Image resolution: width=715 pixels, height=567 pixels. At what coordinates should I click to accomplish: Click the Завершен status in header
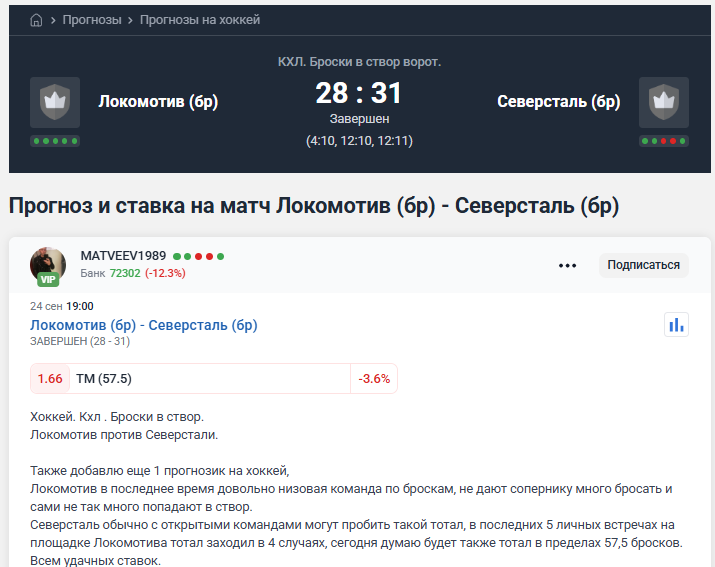coord(359,119)
